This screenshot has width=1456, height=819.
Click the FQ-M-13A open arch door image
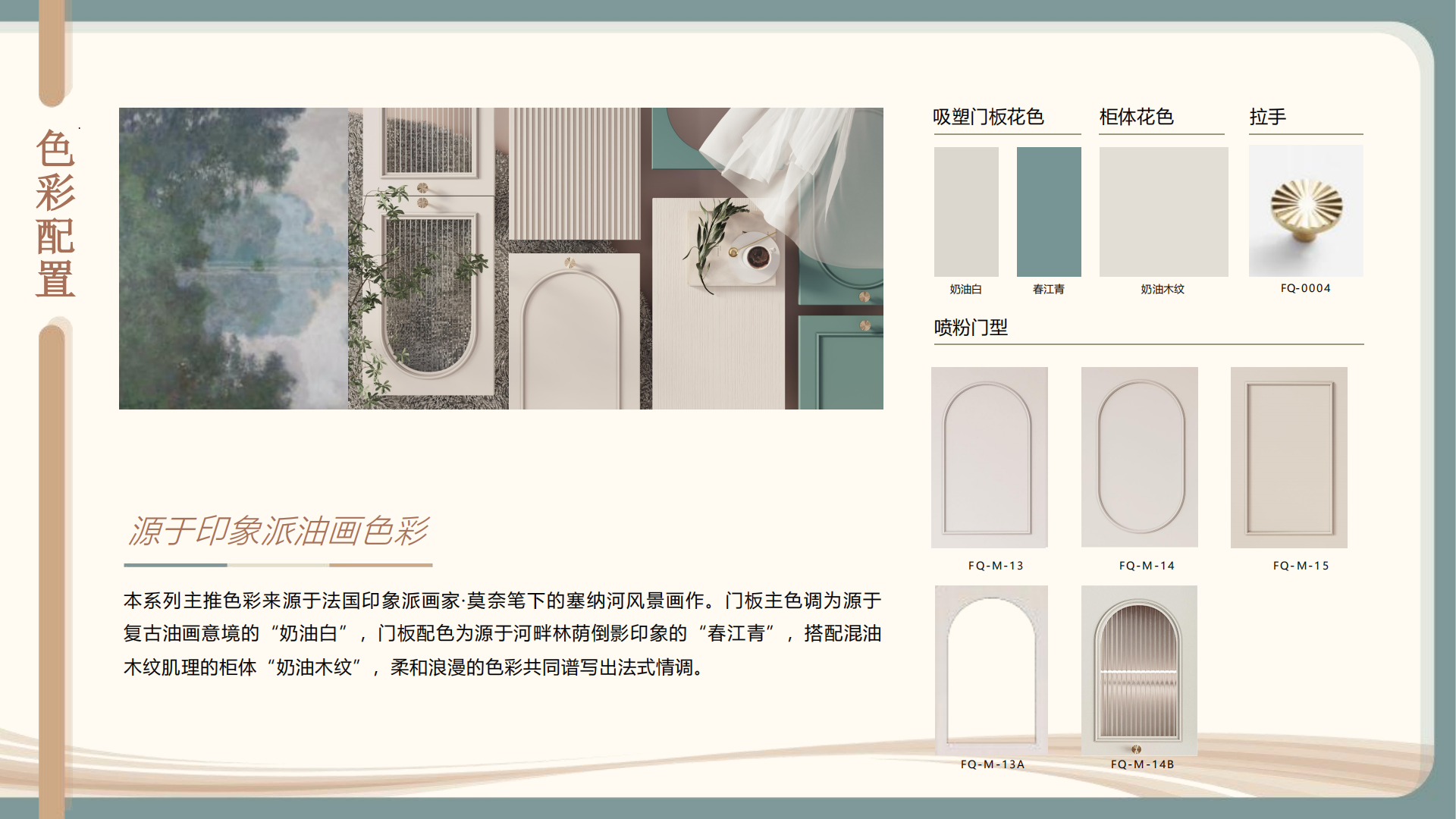pos(990,669)
